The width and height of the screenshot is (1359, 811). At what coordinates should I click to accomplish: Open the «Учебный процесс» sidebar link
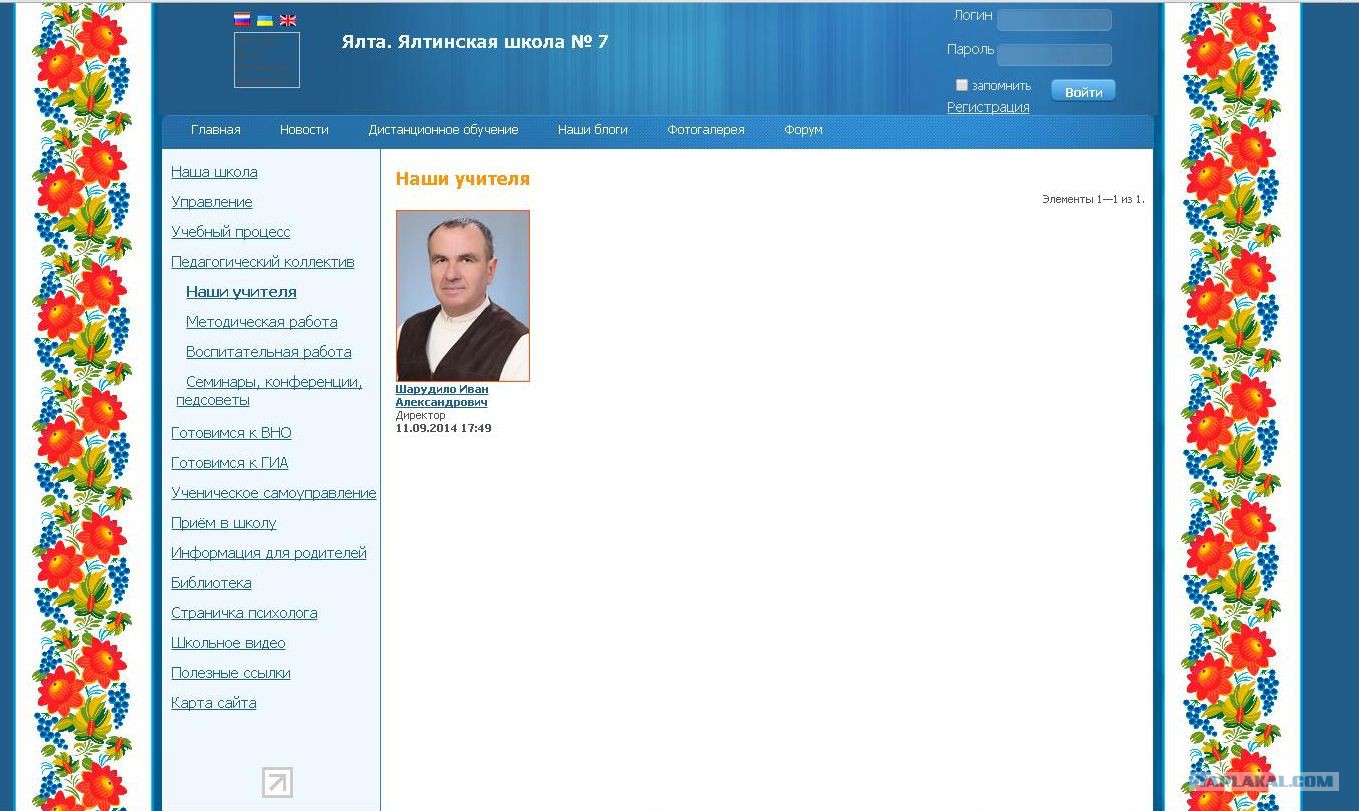click(x=231, y=232)
